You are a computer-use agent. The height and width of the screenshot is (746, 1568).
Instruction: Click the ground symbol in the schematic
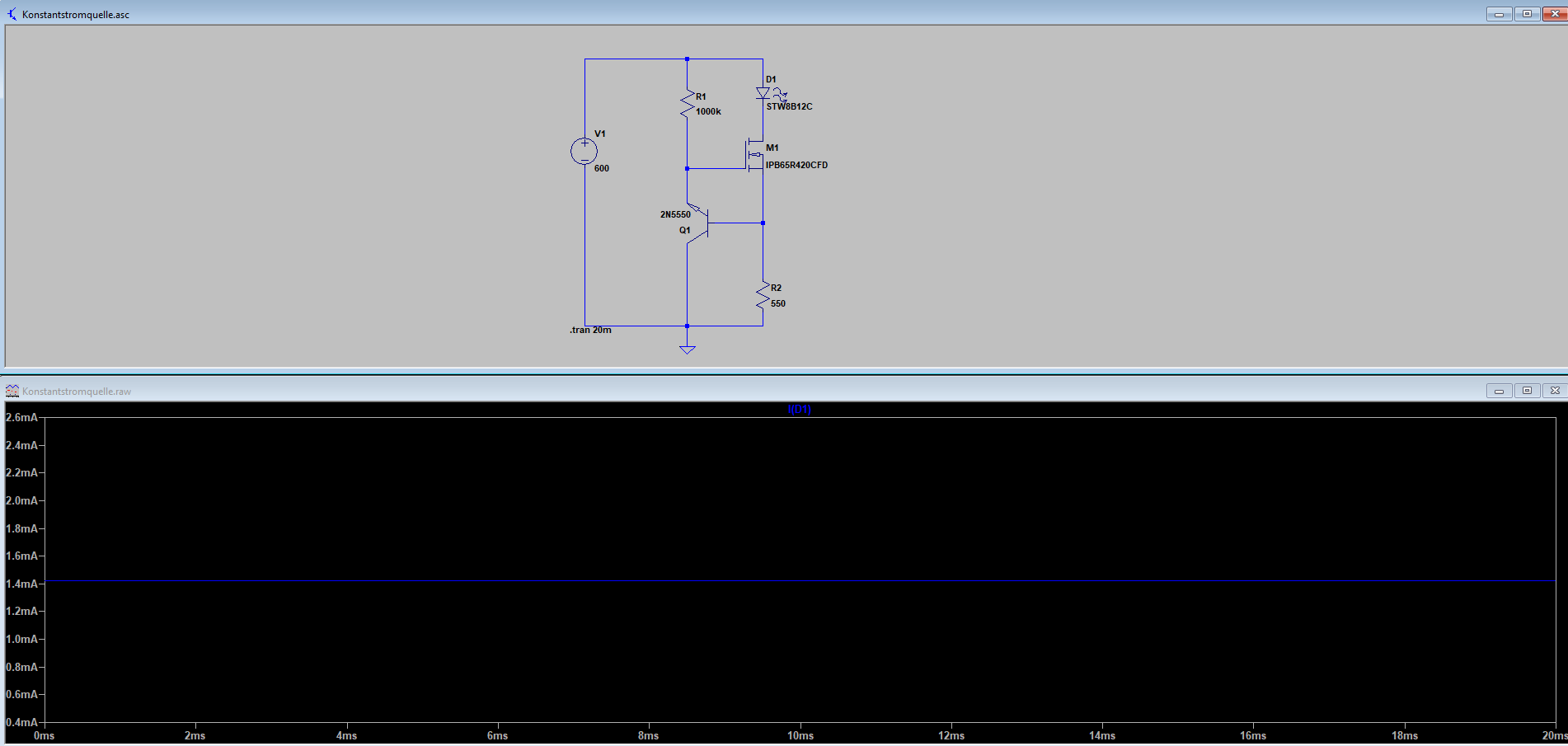tap(688, 350)
